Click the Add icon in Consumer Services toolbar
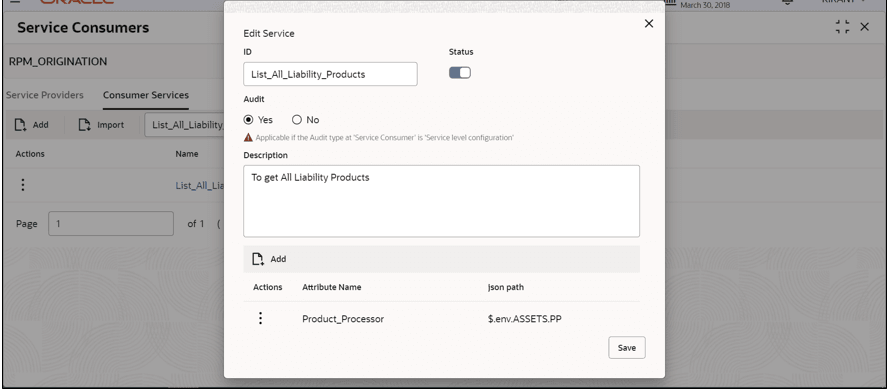 pos(20,125)
